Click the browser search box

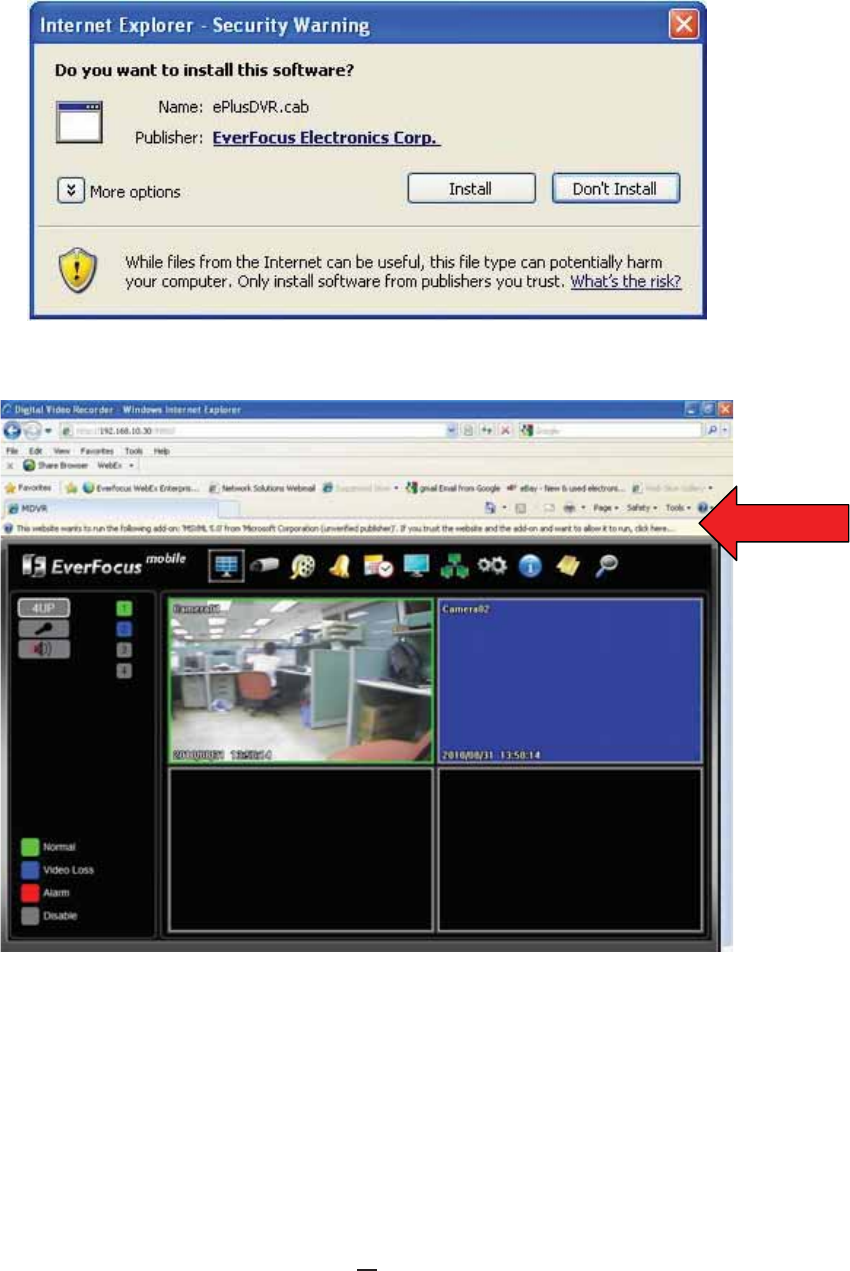tap(612, 432)
